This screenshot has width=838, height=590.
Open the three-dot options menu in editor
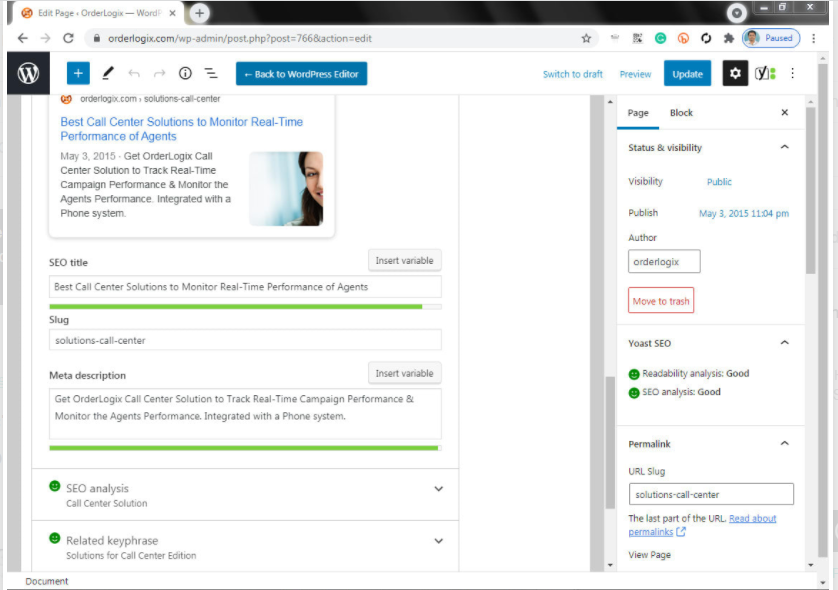pos(793,74)
